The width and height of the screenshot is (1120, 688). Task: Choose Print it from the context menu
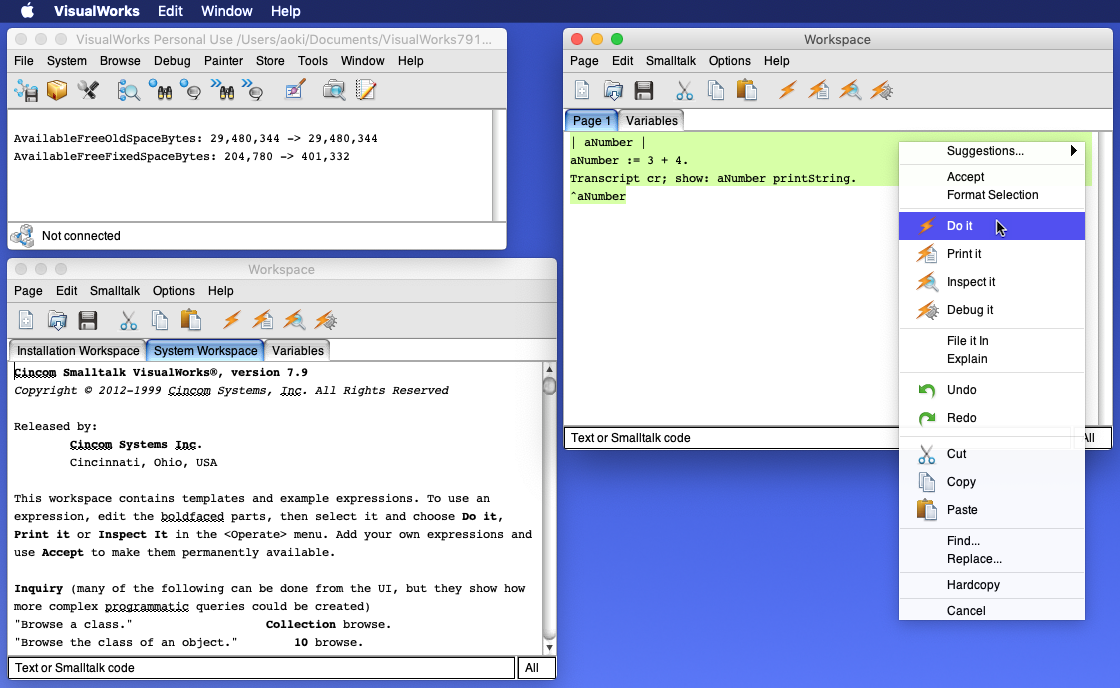point(991,254)
